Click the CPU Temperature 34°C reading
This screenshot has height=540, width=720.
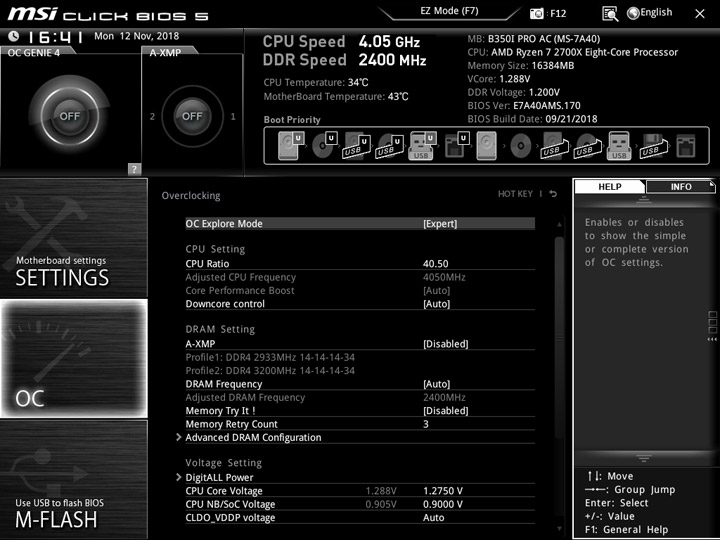[x=316, y=83]
